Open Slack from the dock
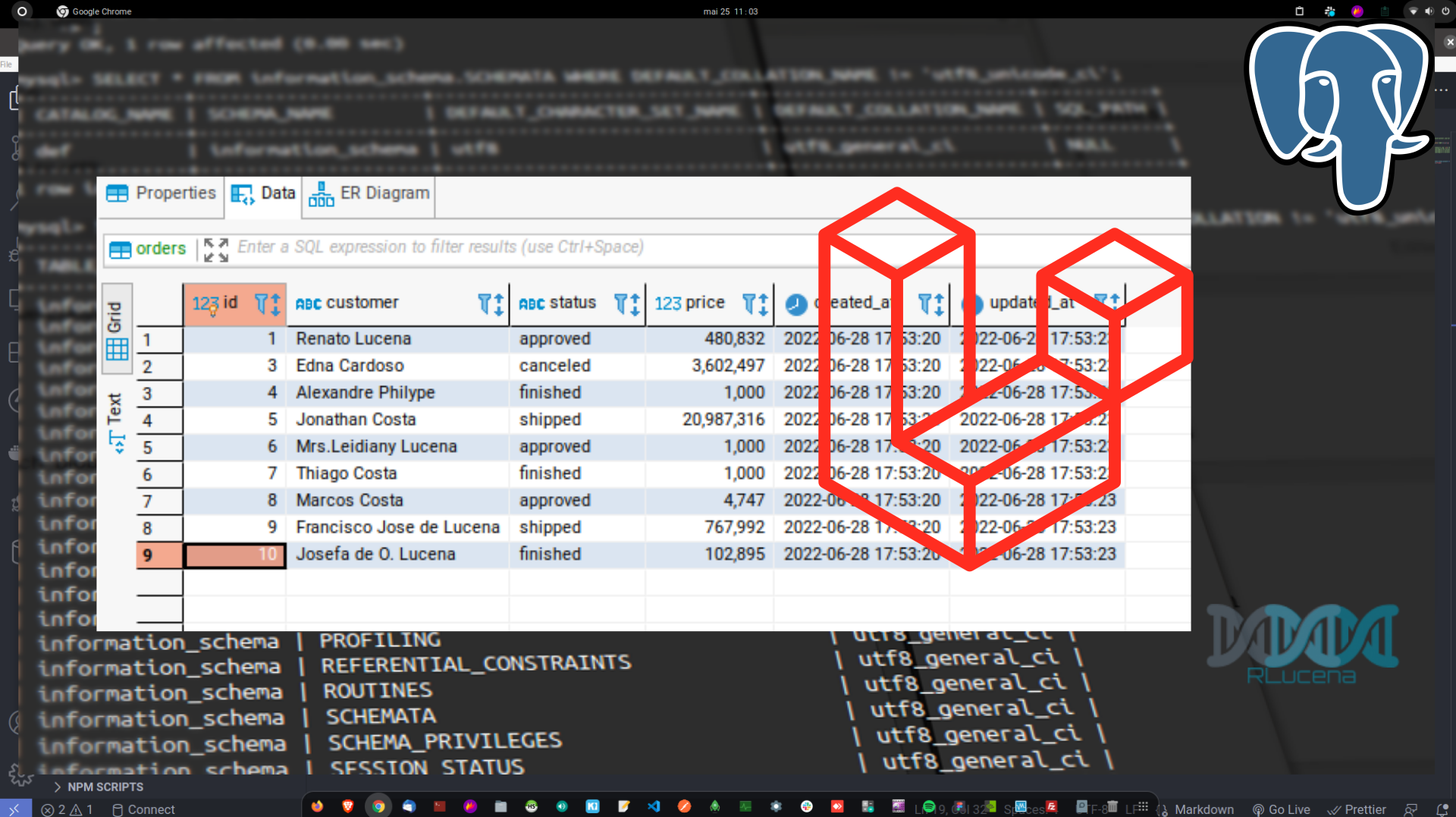 click(x=807, y=806)
